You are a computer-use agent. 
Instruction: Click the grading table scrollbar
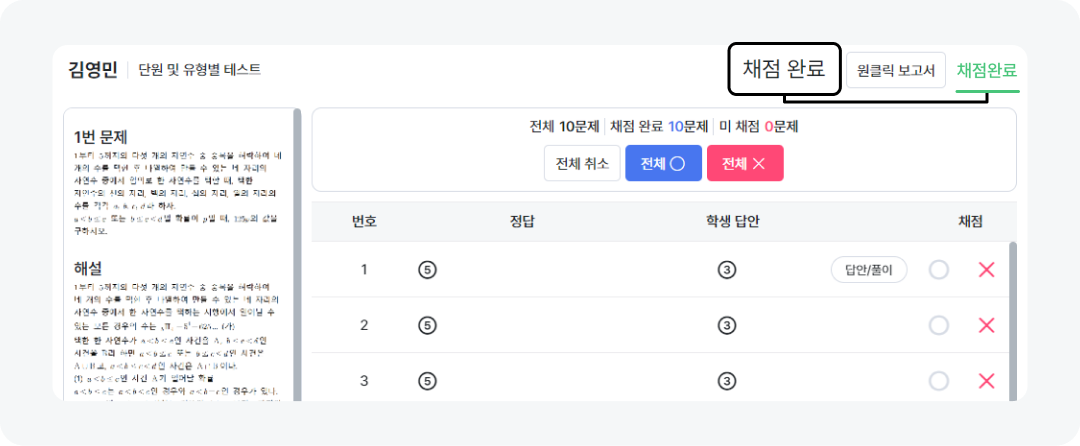[1012, 320]
